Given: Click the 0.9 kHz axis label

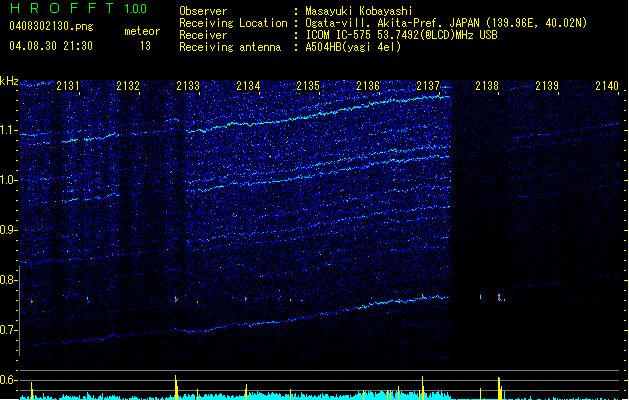Looking at the screenshot, I should click(x=9, y=230).
